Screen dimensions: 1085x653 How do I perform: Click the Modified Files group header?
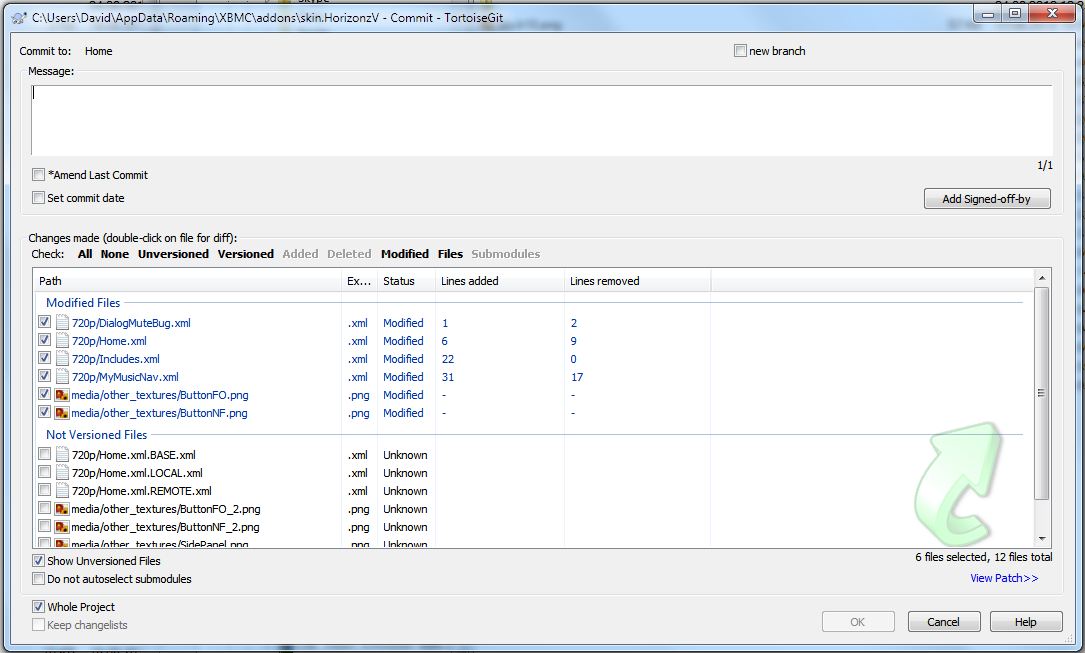click(x=83, y=302)
